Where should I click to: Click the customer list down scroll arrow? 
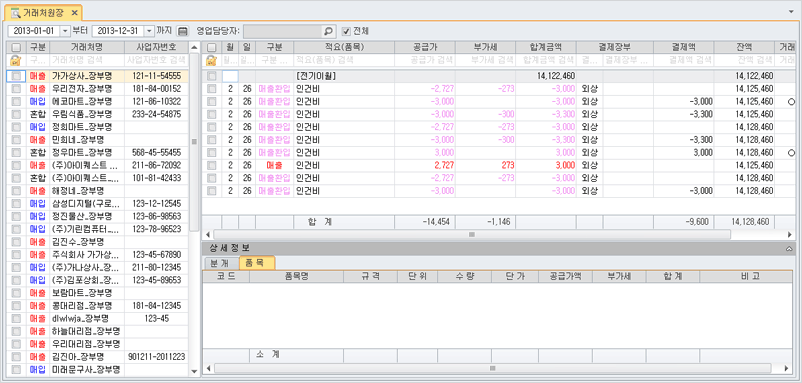194,371
